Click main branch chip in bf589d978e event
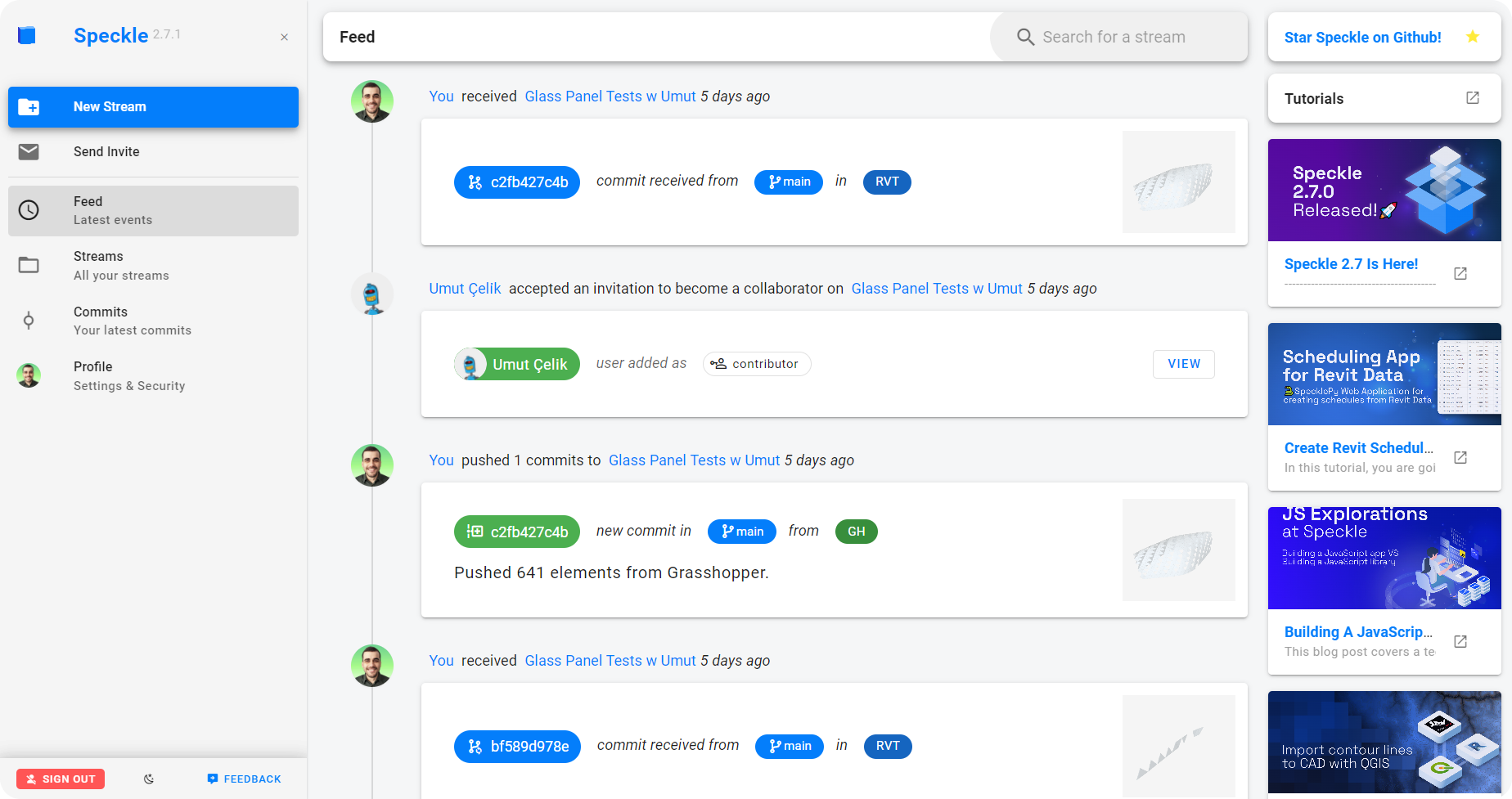The width and height of the screenshot is (1512, 799). [790, 746]
